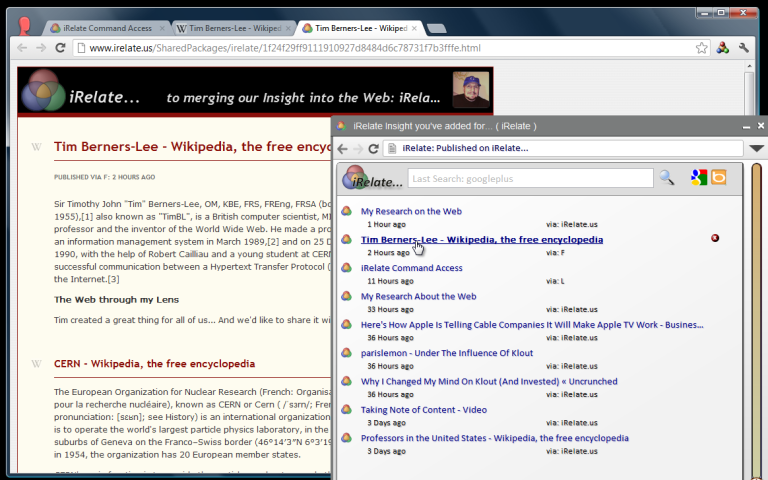Click 'via: L' under iRelate Command Access
Image resolution: width=768 pixels, height=480 pixels.
[x=555, y=281]
